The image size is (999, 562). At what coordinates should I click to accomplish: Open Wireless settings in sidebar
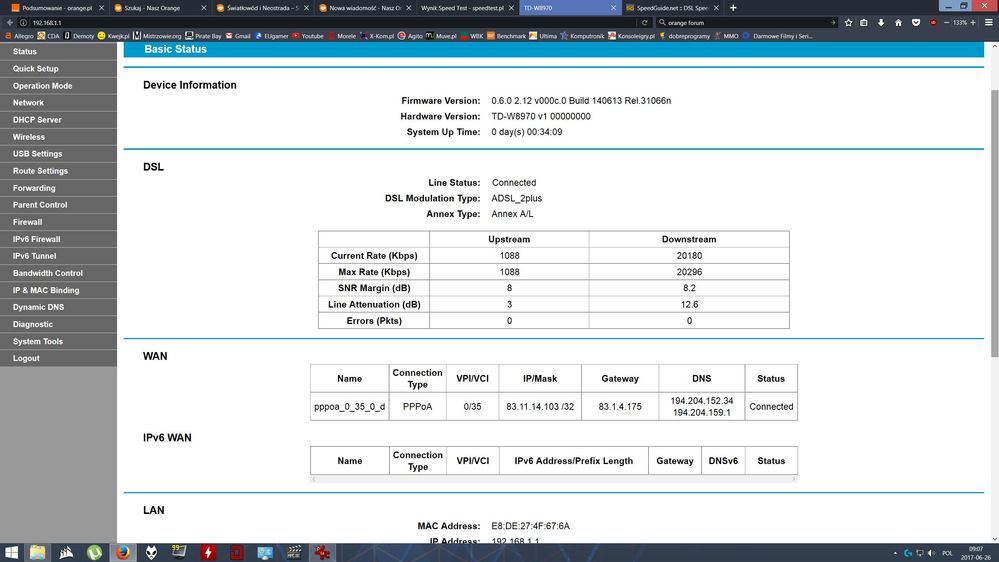click(29, 137)
